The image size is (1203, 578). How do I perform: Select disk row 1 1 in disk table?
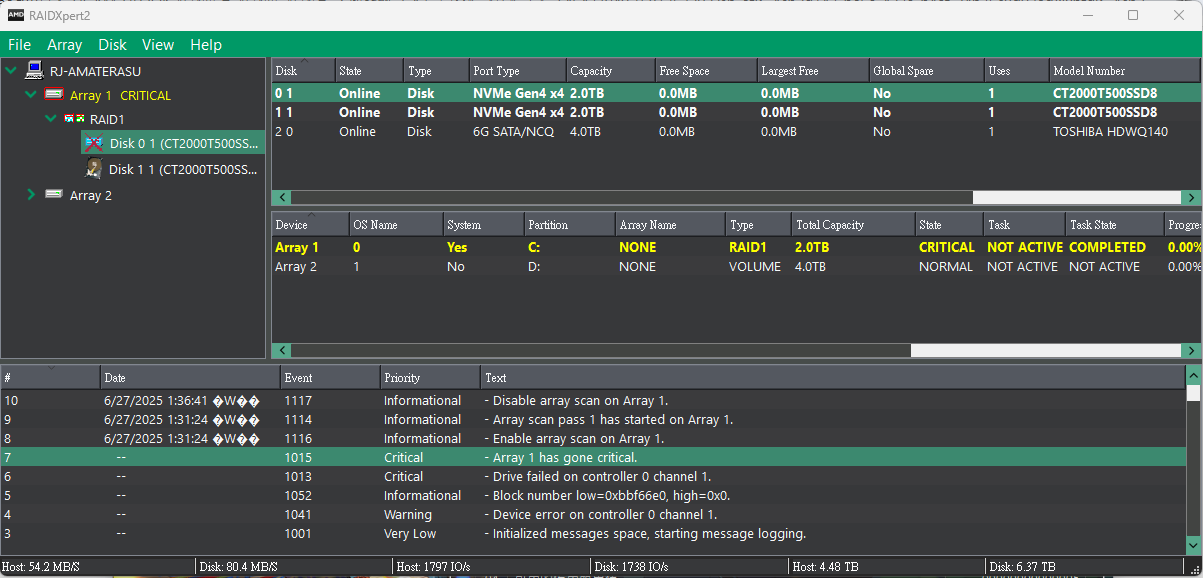click(x=736, y=113)
